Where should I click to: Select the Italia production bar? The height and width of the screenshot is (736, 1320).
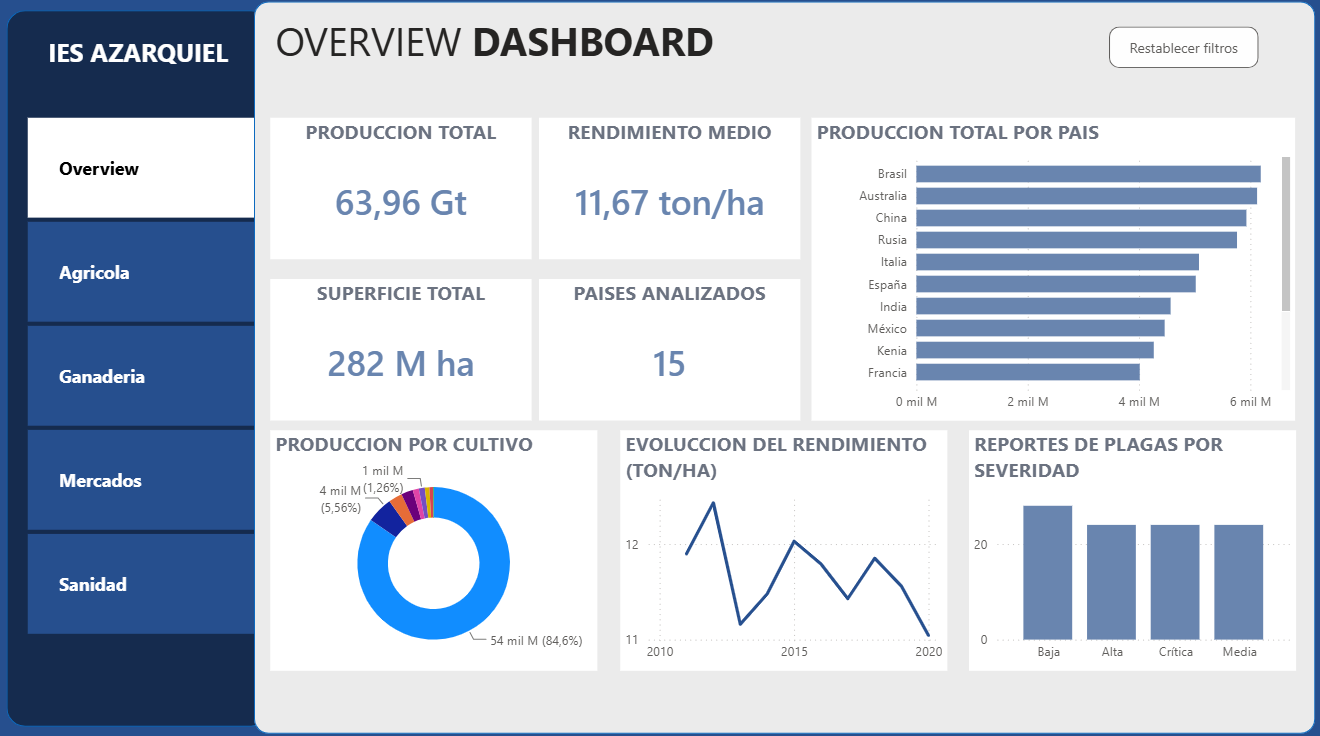coord(1057,262)
